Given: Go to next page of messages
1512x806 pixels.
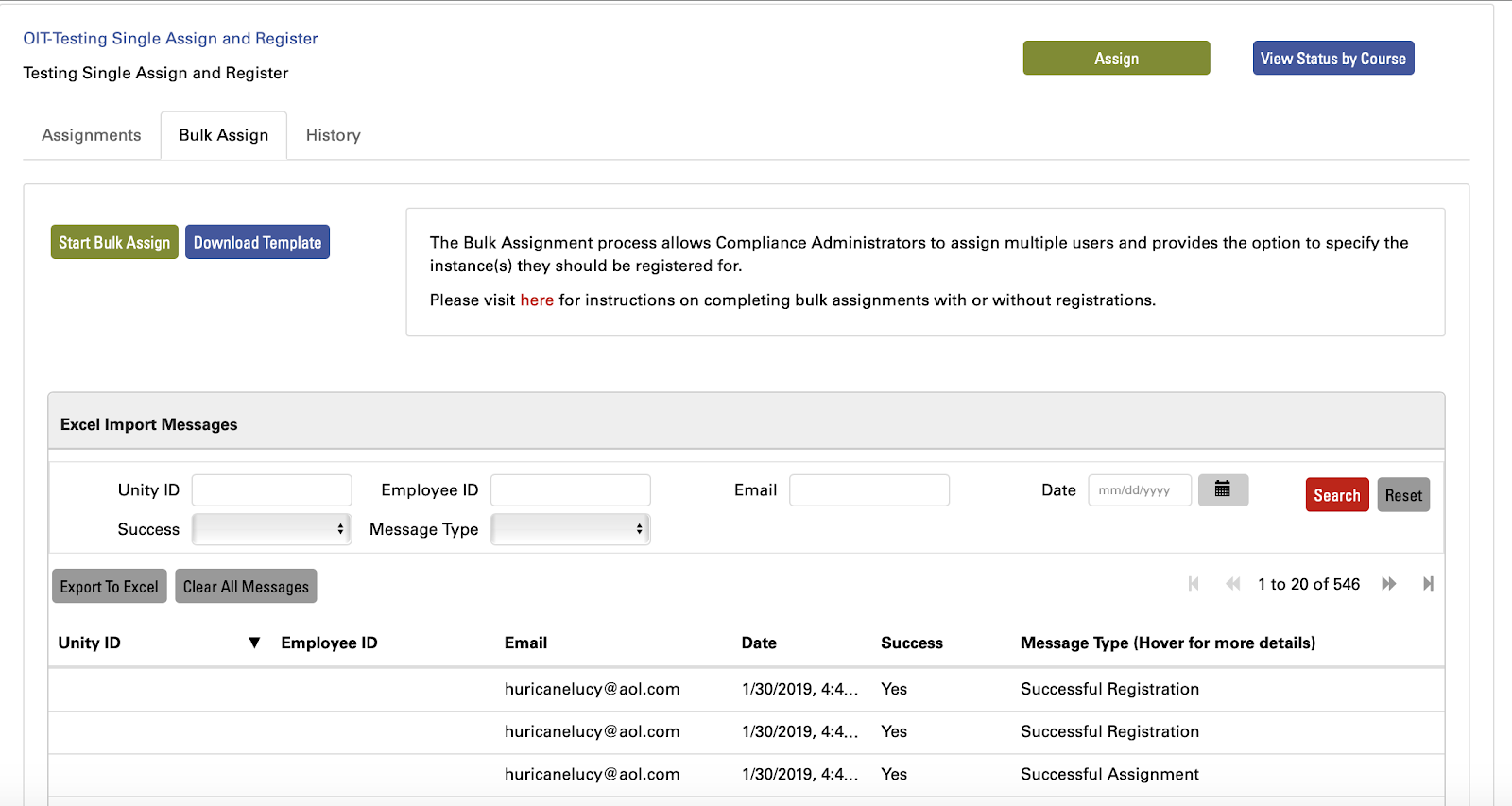Looking at the screenshot, I should (1388, 584).
